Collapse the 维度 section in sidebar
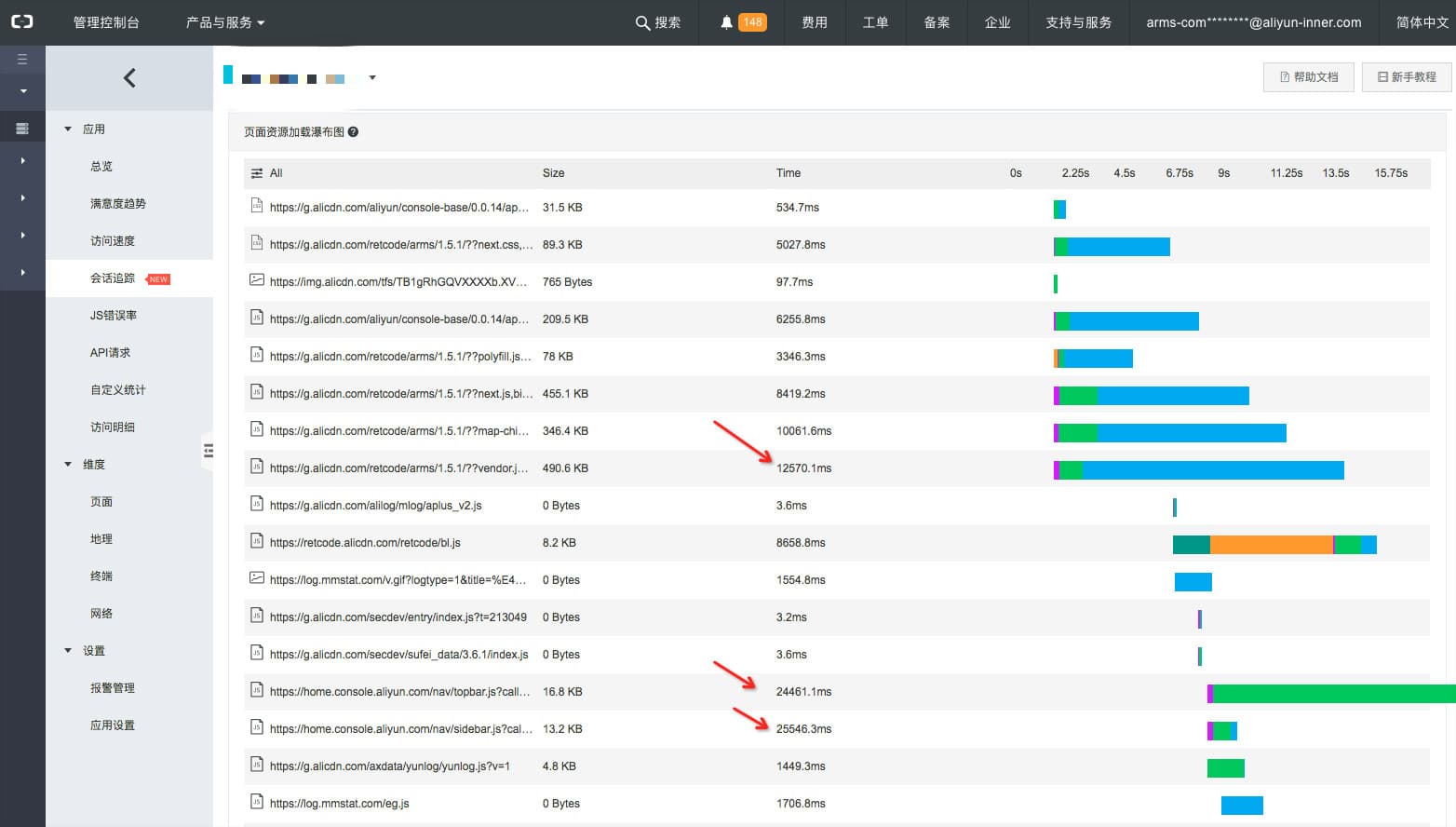Viewport: 1456px width, 827px height. [x=68, y=465]
